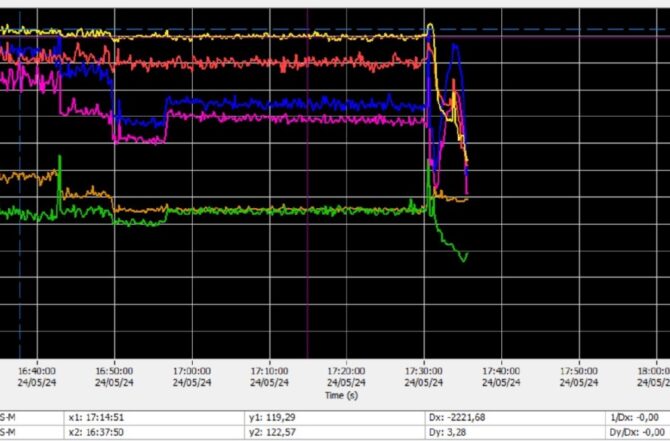Select the 'x1: 17:14:51' cursor readout cell
Screen dimensions: 670x441
point(154,417)
